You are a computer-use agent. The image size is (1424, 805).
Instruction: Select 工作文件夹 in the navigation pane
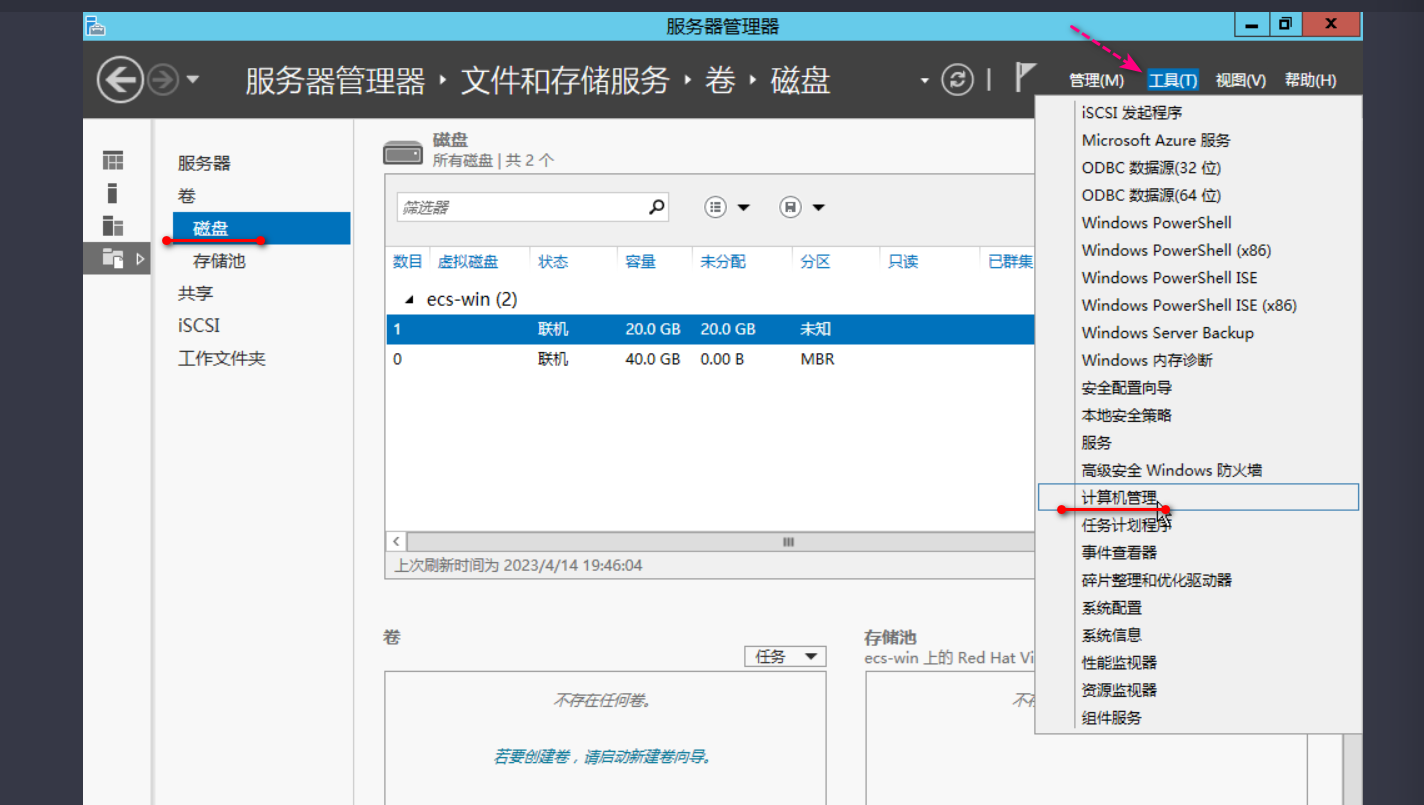pyautogui.click(x=221, y=358)
